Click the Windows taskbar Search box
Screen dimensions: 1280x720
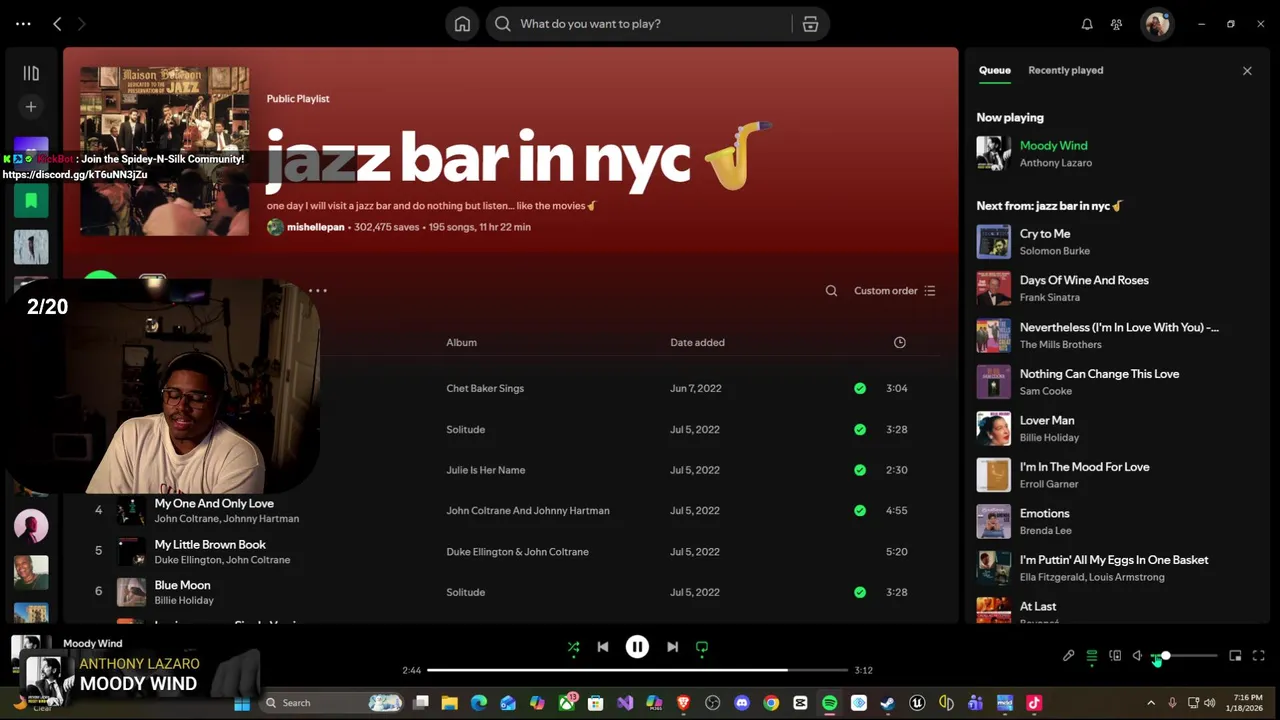coord(330,703)
